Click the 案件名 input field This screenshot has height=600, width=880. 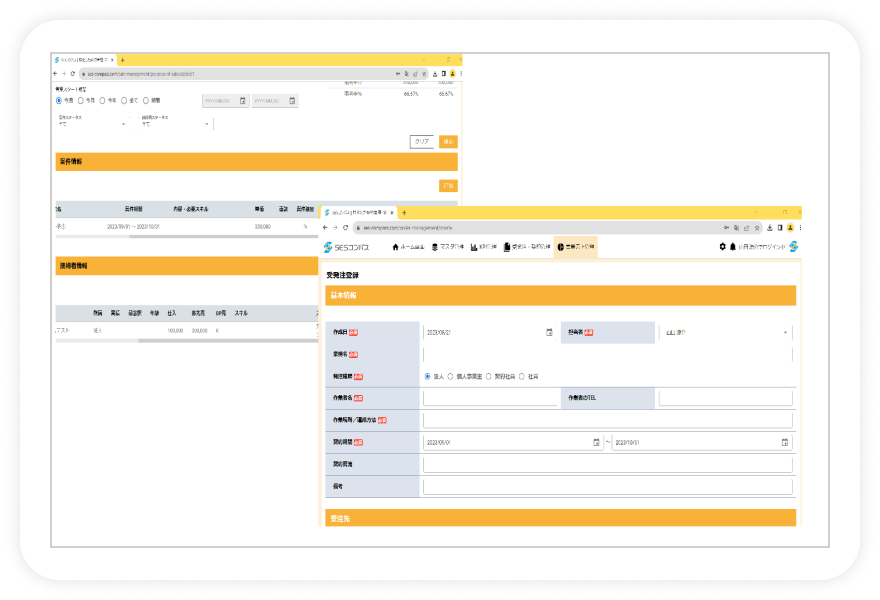[608, 354]
